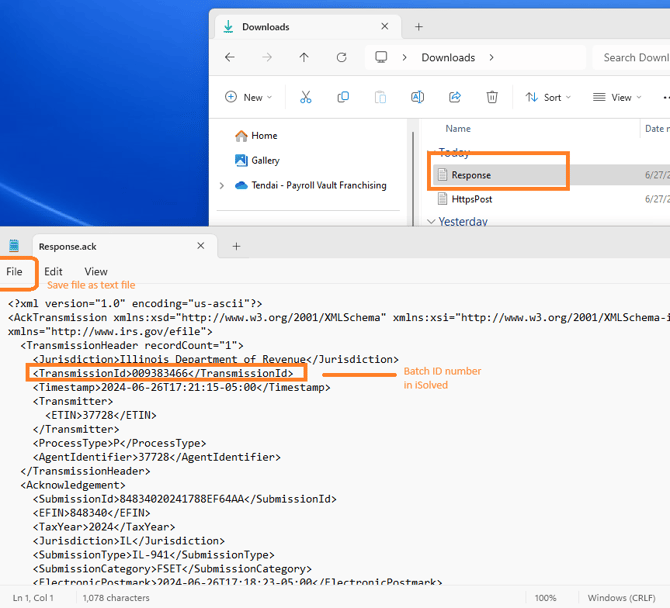
Task: Click the Timestamp line in the XML
Action: click(182, 388)
